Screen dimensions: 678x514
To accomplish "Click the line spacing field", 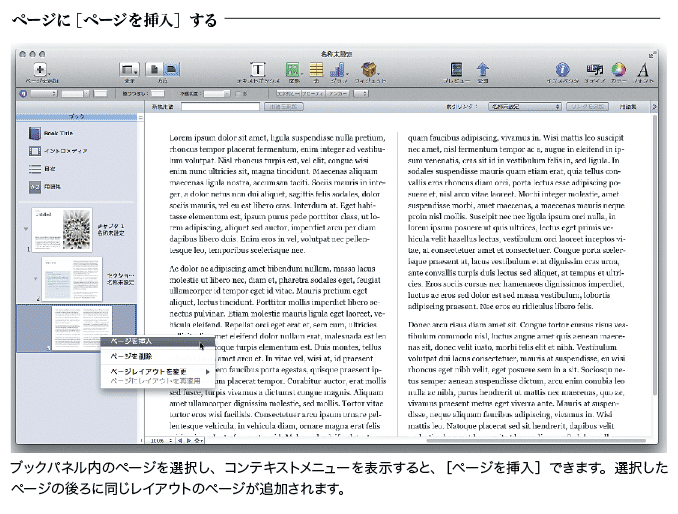I will pyautogui.click(x=157, y=93).
